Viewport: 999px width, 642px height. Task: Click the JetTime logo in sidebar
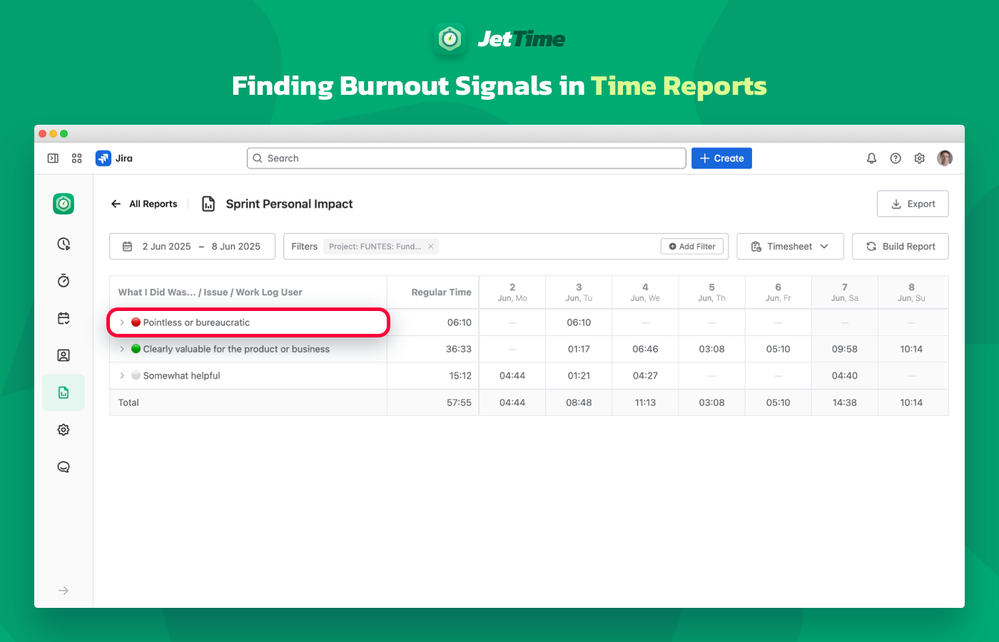pos(63,204)
